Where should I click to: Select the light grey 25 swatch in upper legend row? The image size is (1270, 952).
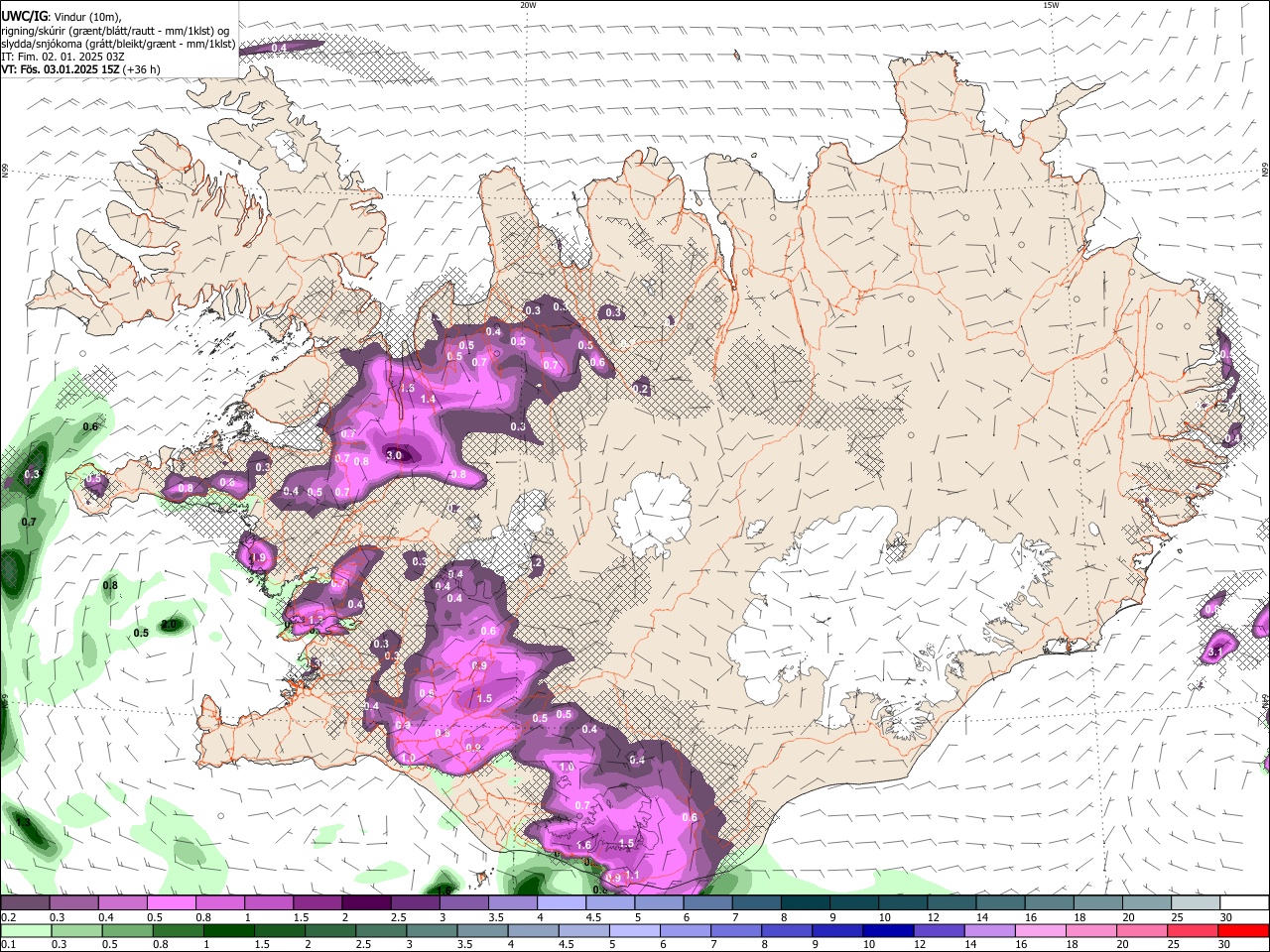point(1197,903)
